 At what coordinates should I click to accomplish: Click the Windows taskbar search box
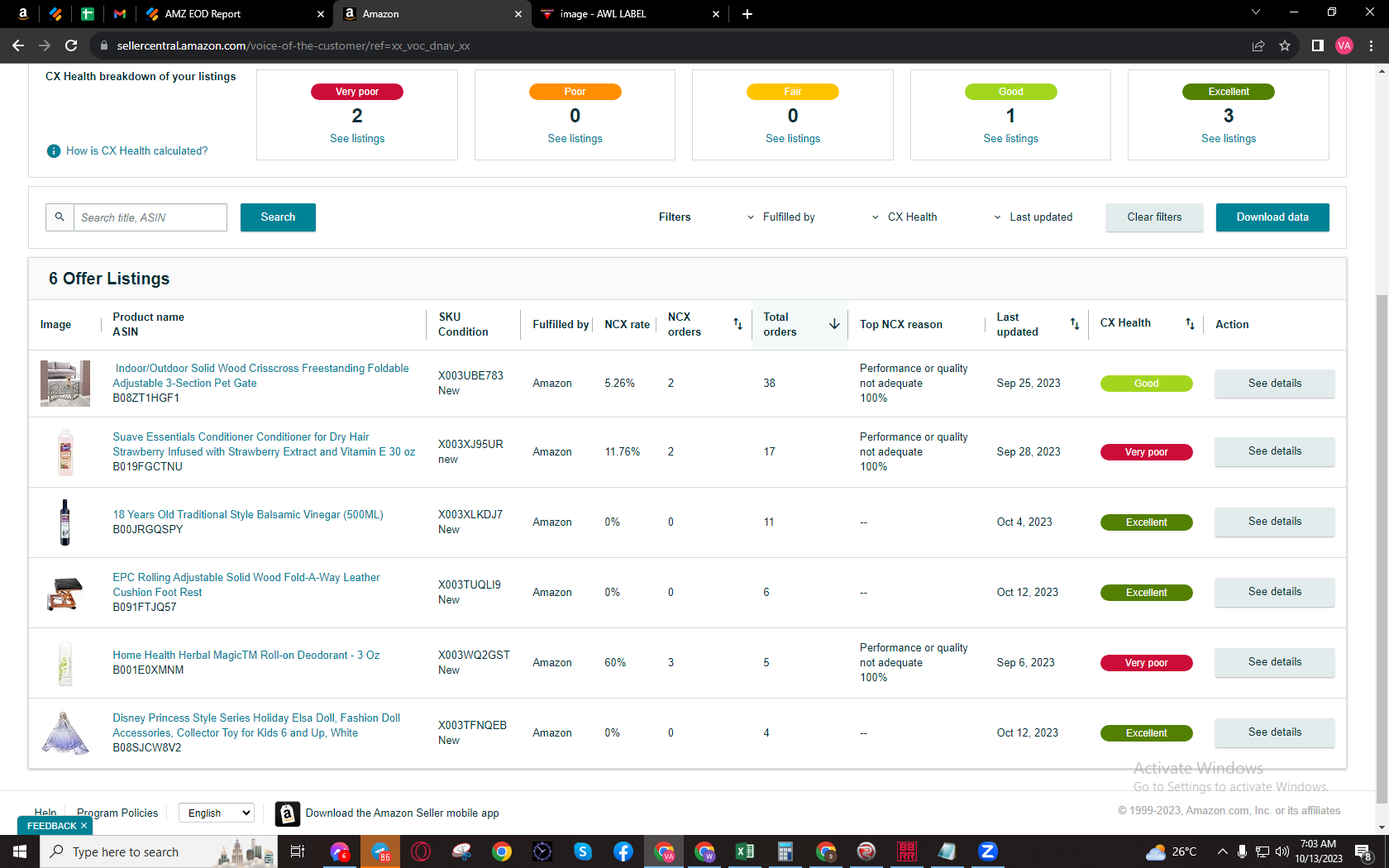click(158, 851)
